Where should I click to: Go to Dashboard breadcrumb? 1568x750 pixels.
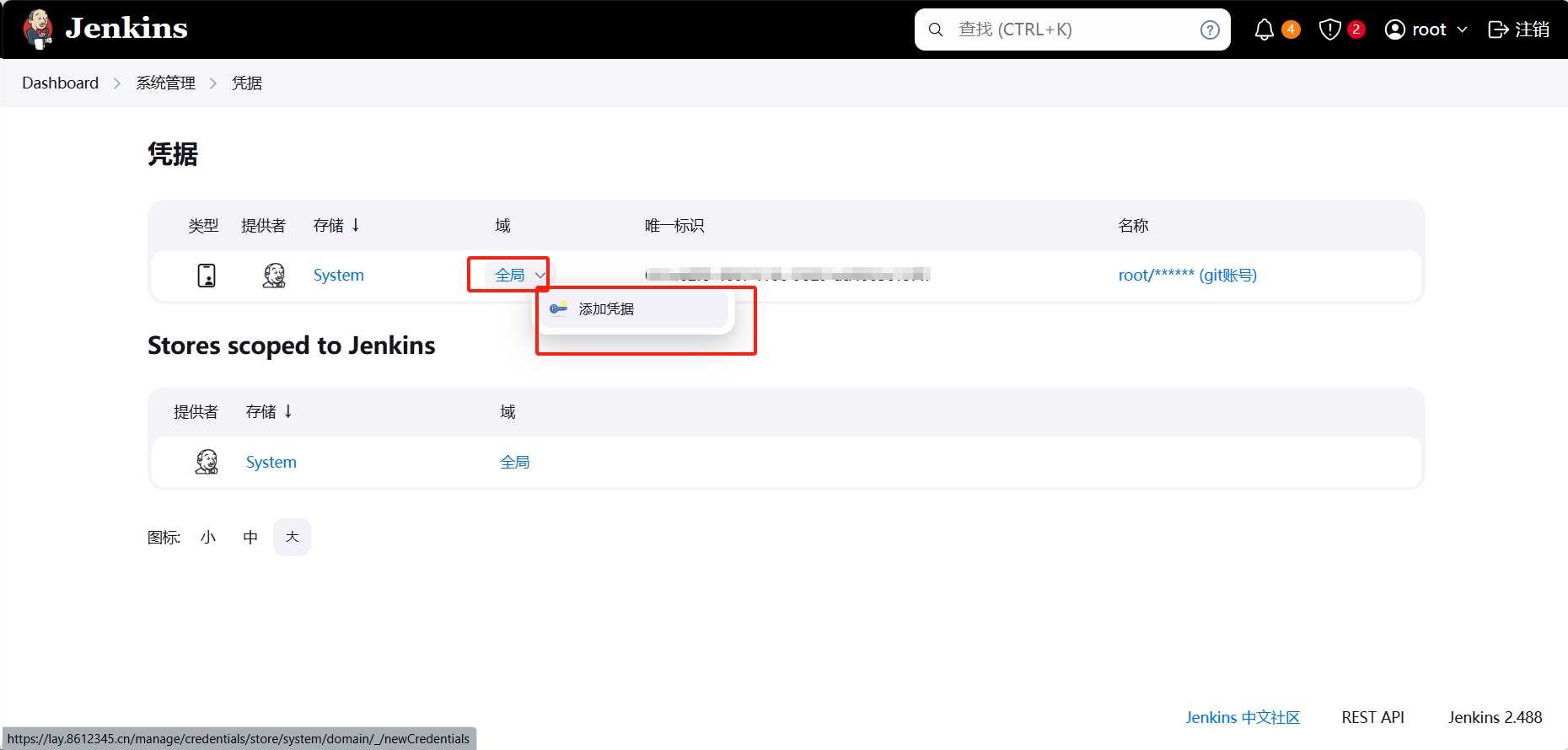(60, 83)
